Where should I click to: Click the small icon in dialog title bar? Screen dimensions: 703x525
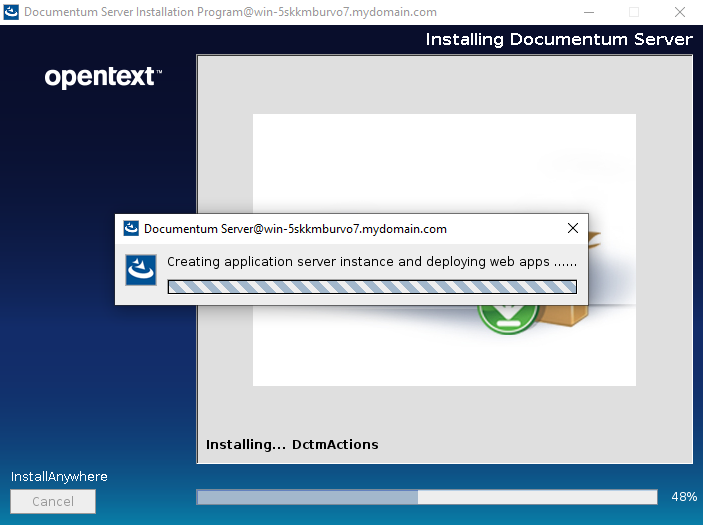pyautogui.click(x=130, y=229)
